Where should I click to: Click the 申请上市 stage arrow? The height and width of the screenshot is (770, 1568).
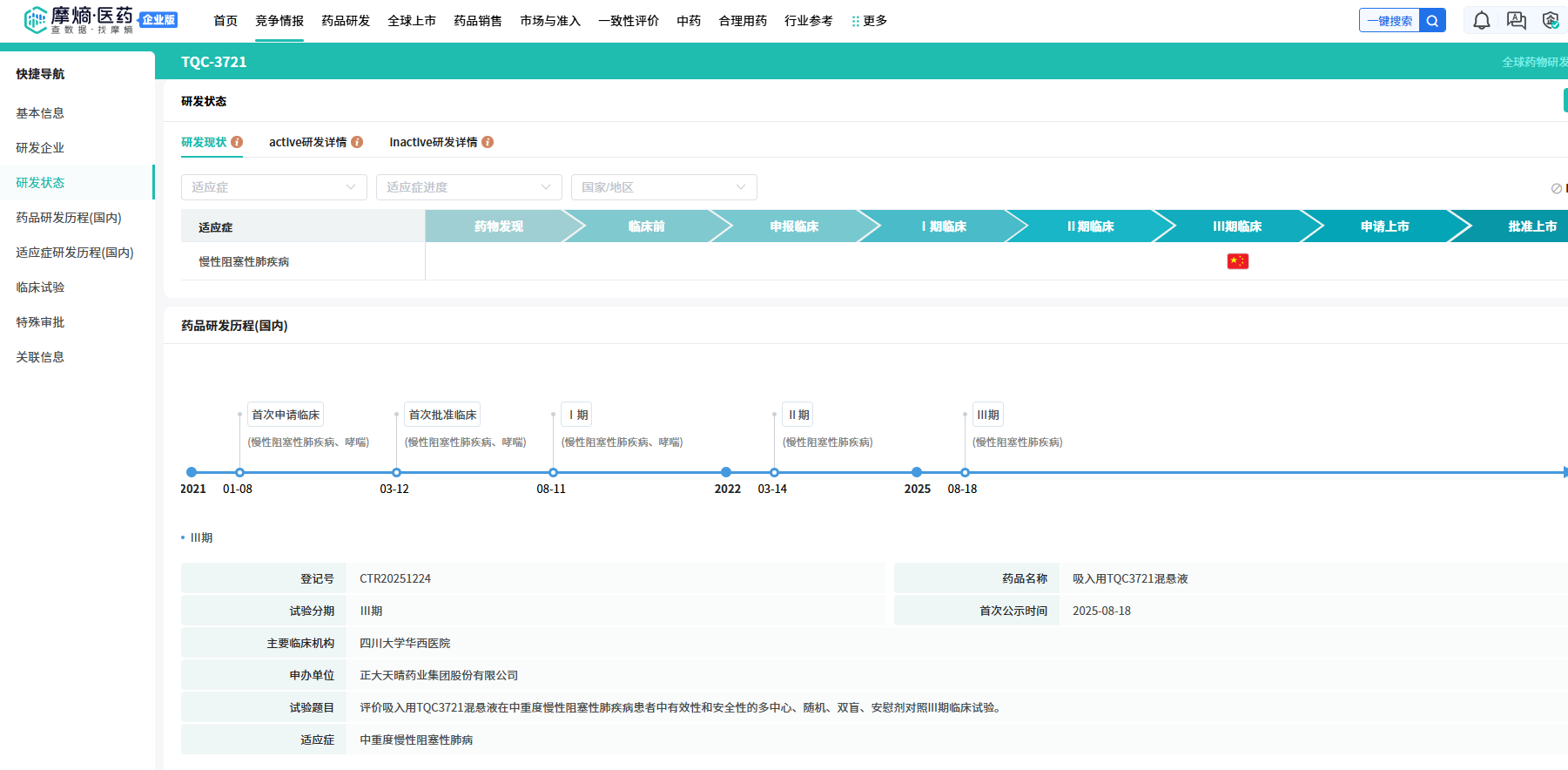[1385, 226]
